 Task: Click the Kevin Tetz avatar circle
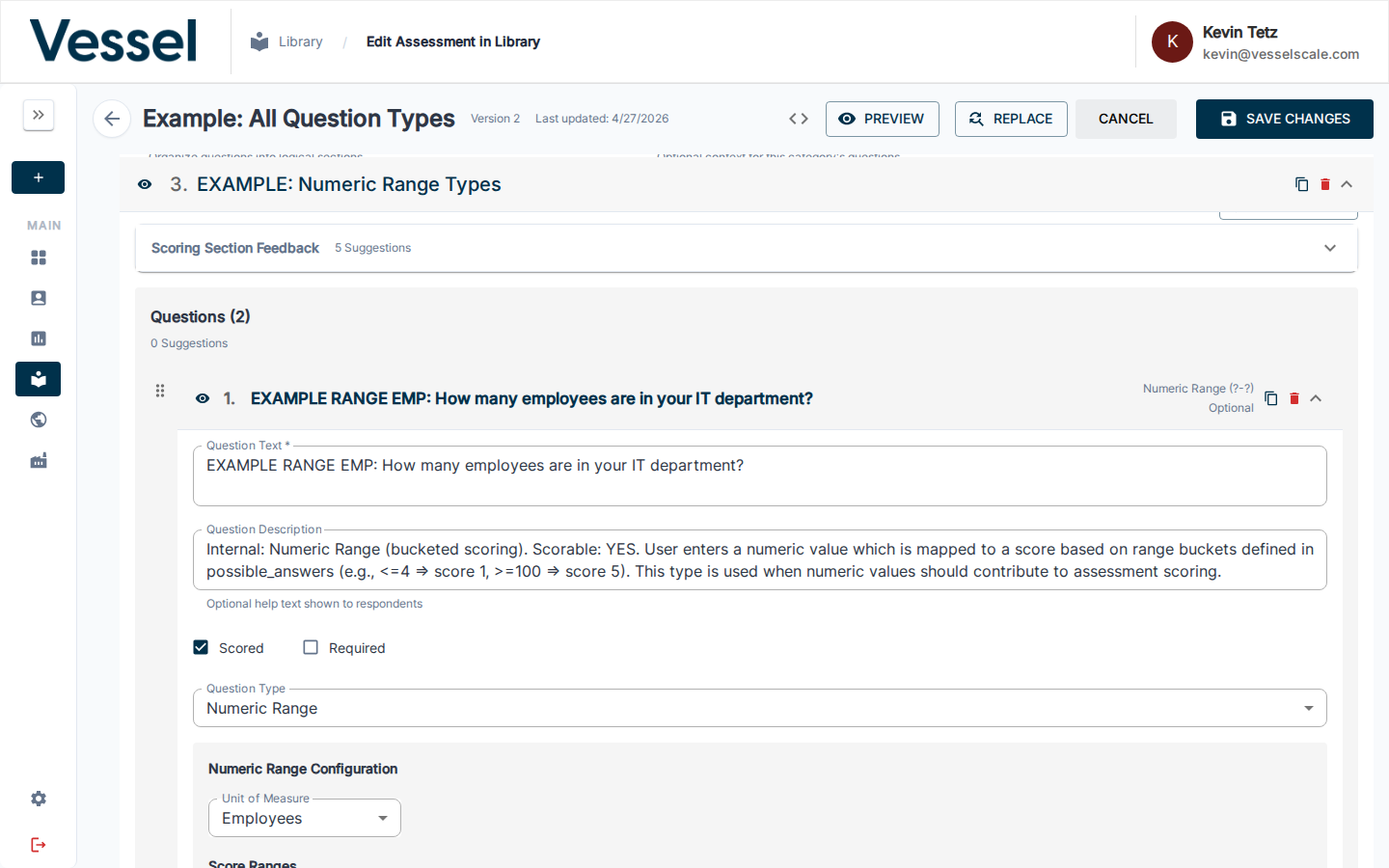click(x=1172, y=41)
